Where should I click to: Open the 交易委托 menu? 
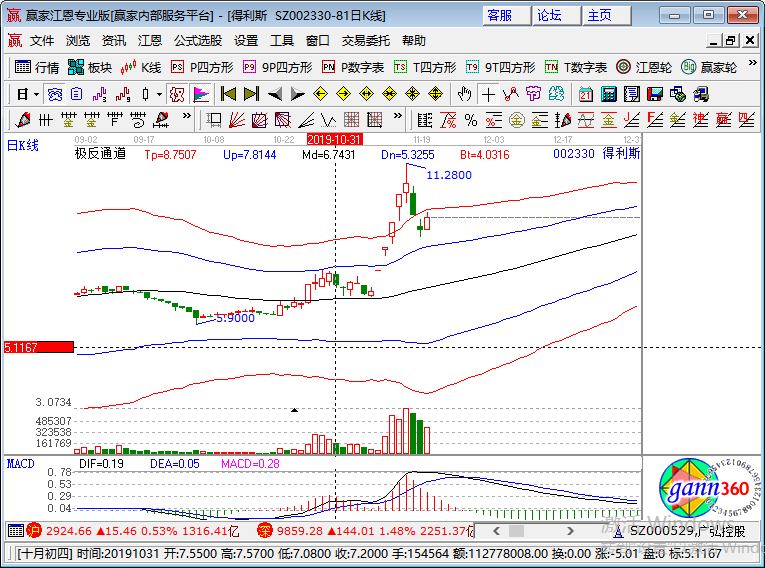coord(365,41)
